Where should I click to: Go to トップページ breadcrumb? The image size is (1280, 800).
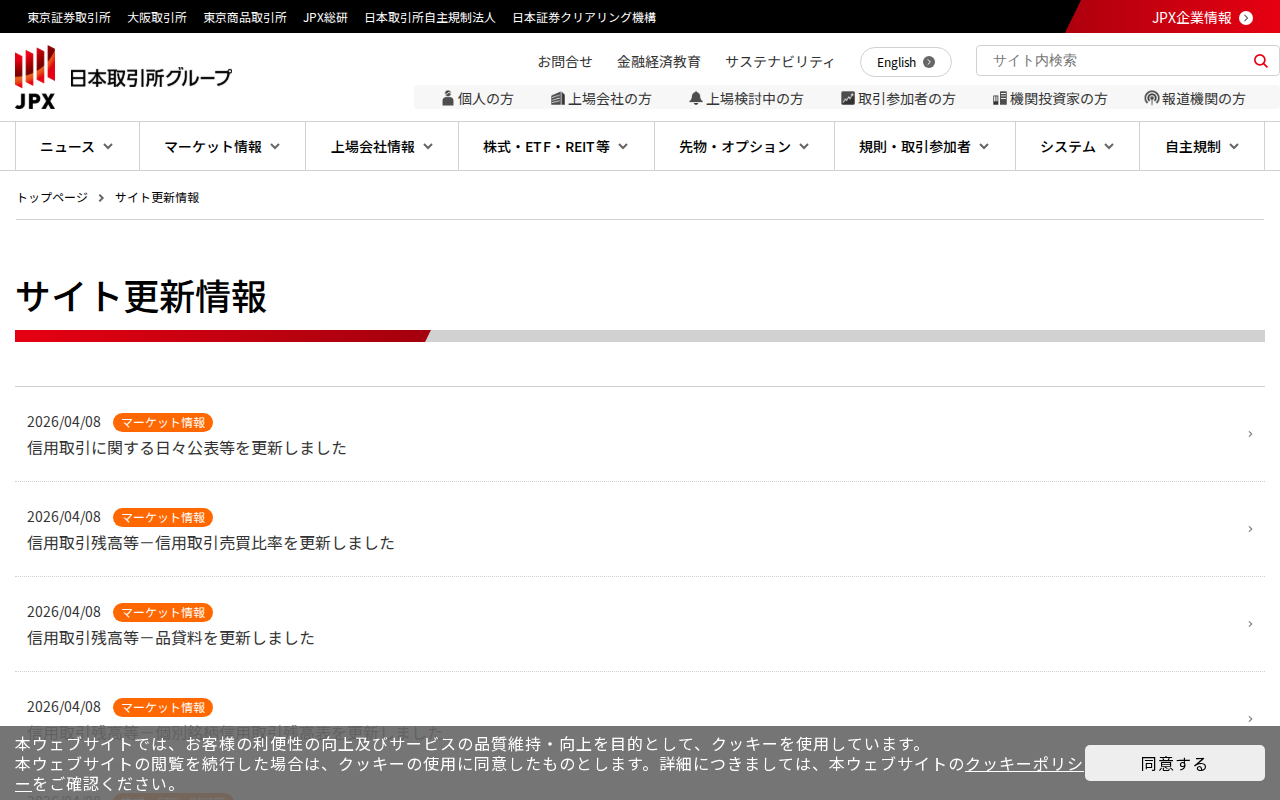[52, 198]
